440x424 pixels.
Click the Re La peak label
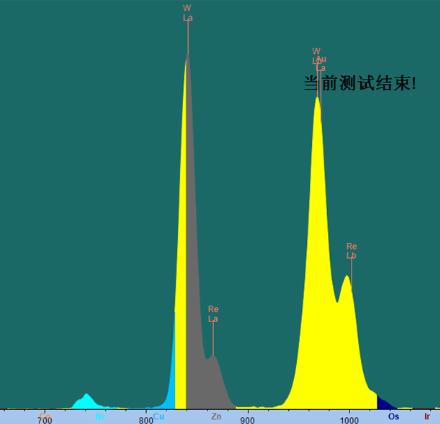pyautogui.click(x=213, y=314)
